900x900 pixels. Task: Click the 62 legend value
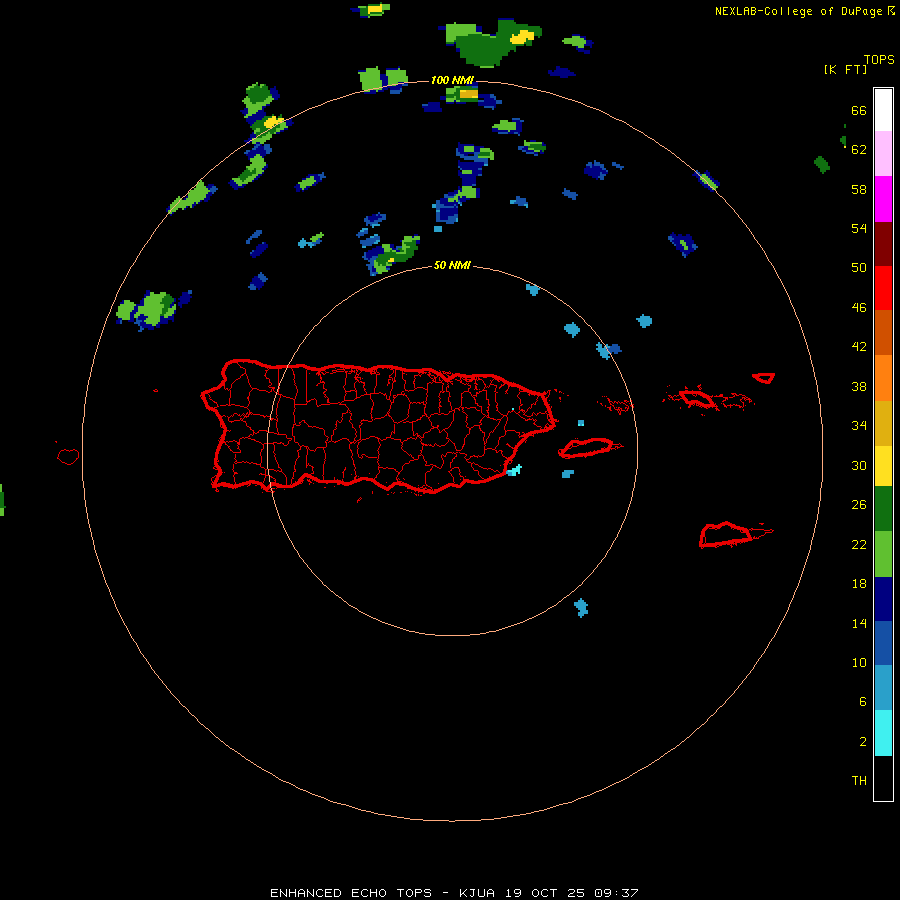tap(859, 150)
